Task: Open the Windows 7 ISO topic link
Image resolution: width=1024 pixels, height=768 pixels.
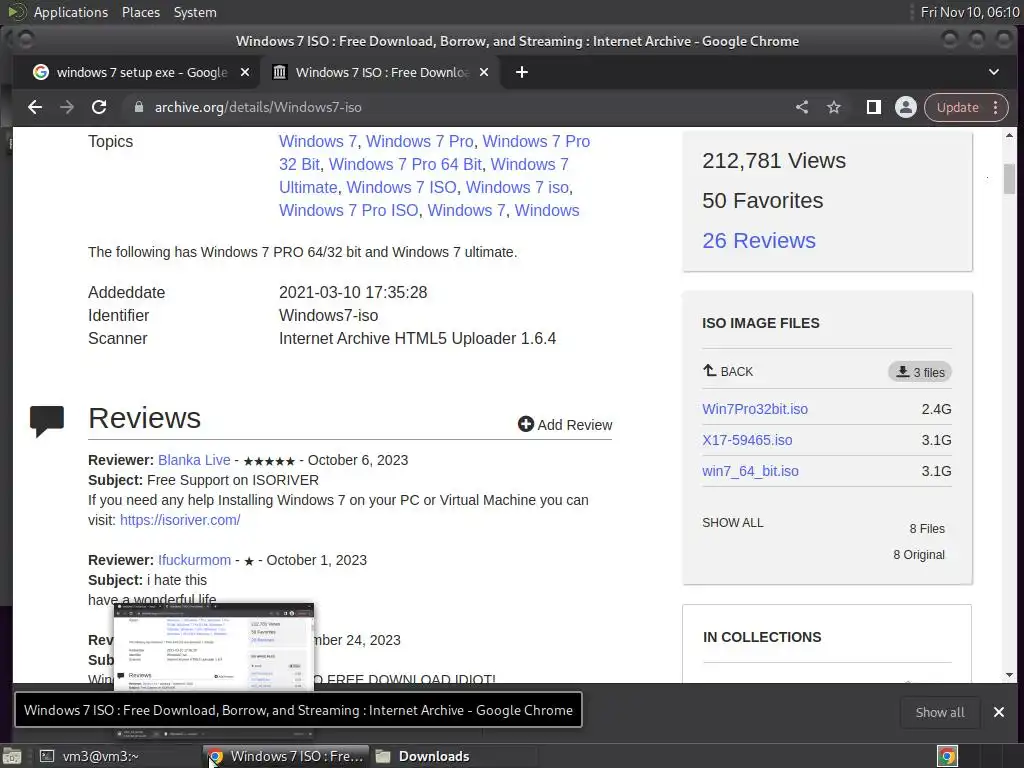Action: point(401,187)
